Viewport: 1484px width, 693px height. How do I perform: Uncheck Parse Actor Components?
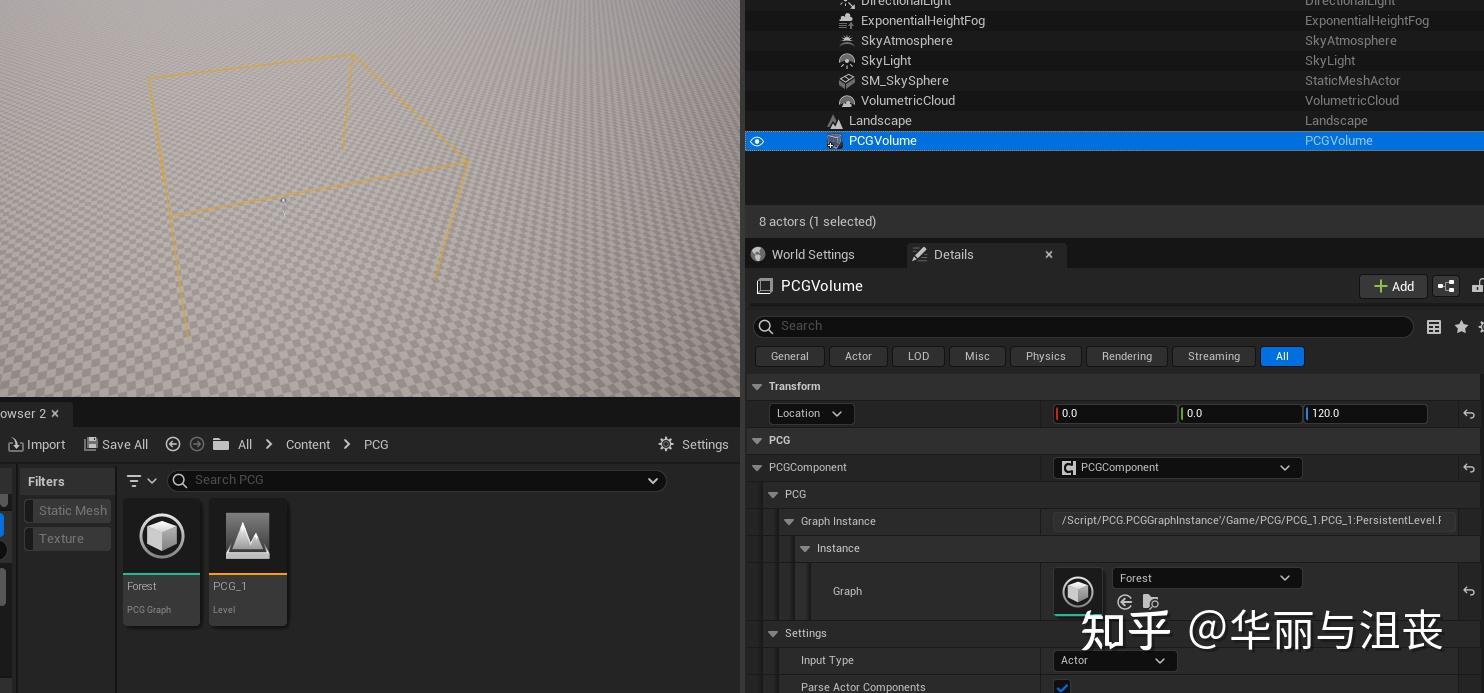(x=1062, y=687)
